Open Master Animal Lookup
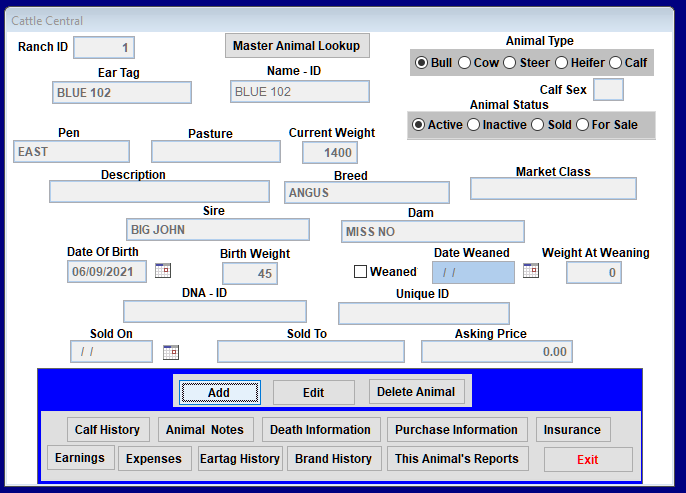Image resolution: width=686 pixels, height=493 pixels. (x=297, y=45)
